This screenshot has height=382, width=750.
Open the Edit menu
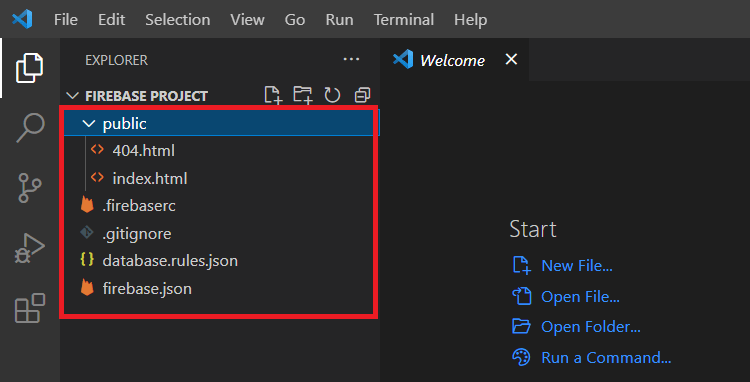pyautogui.click(x=111, y=20)
